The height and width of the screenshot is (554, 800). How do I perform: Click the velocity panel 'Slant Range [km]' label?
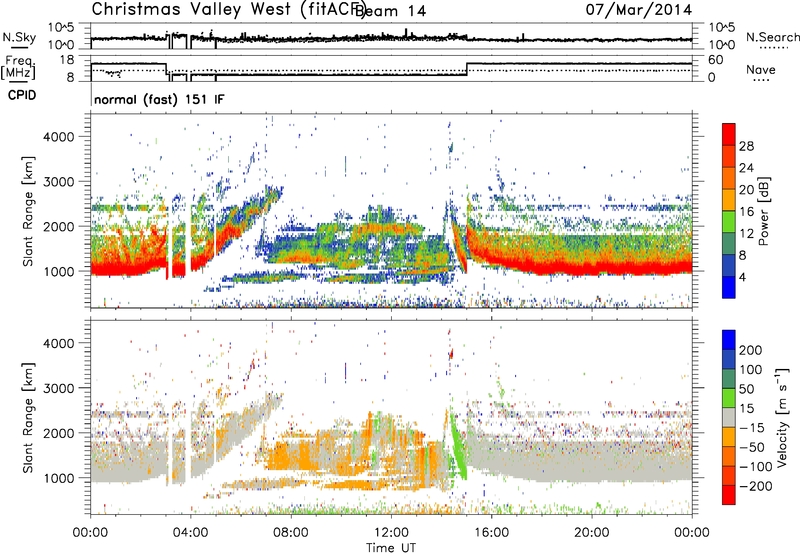pyautogui.click(x=28, y=418)
